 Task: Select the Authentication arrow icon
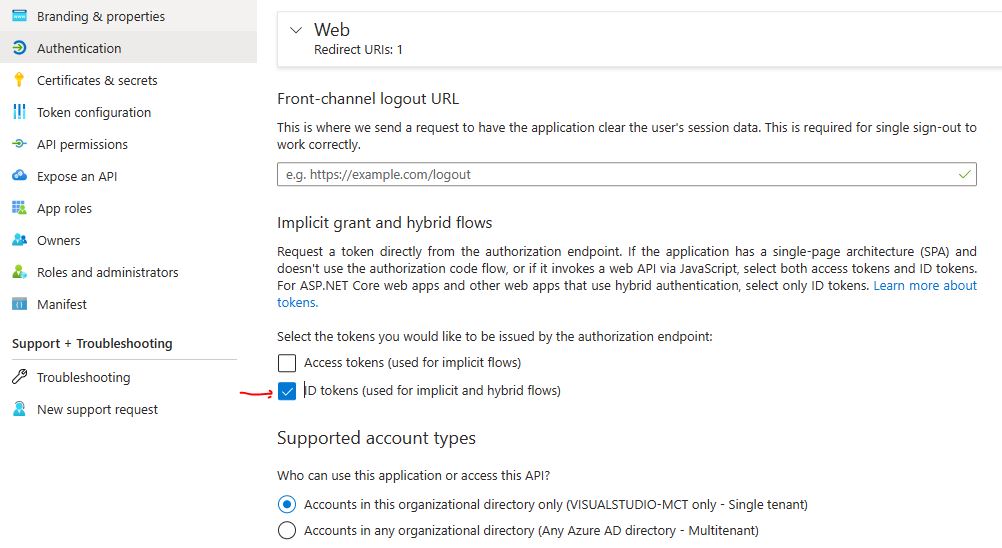point(19,48)
